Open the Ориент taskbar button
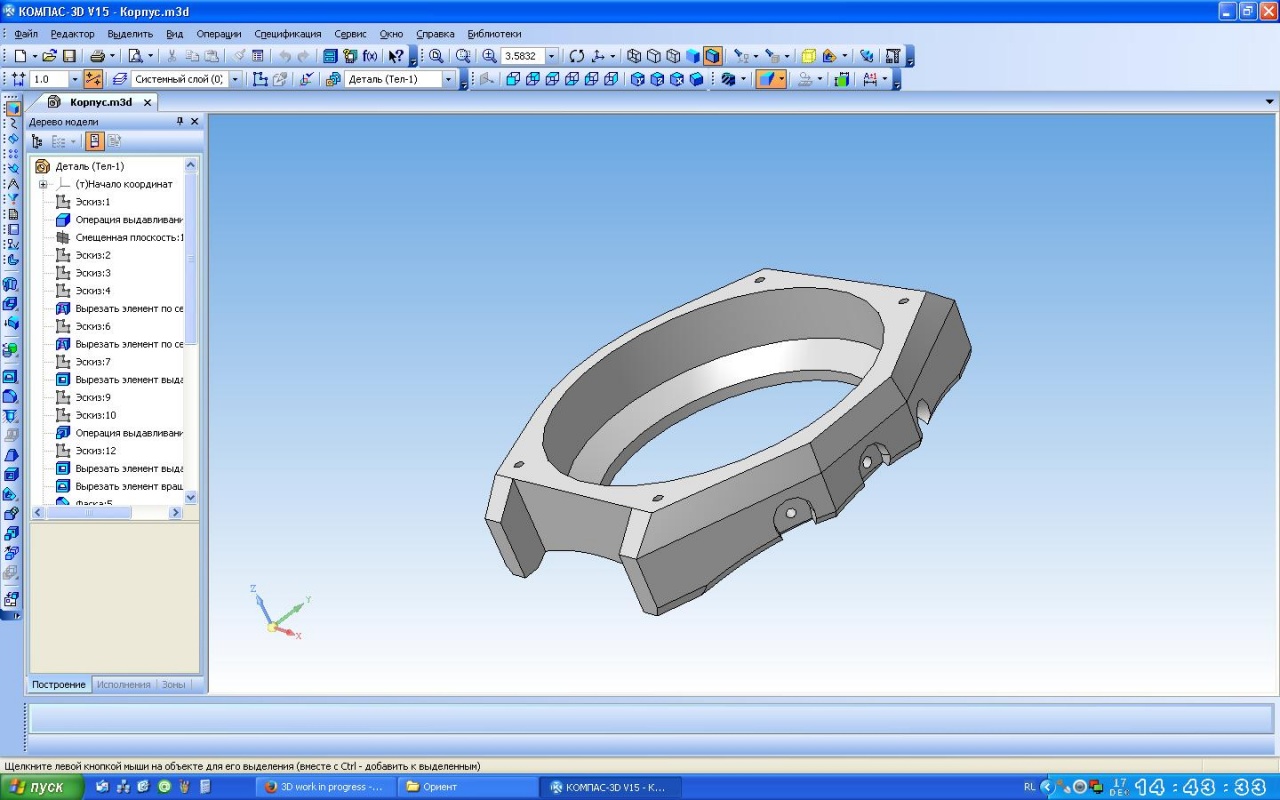 467,787
